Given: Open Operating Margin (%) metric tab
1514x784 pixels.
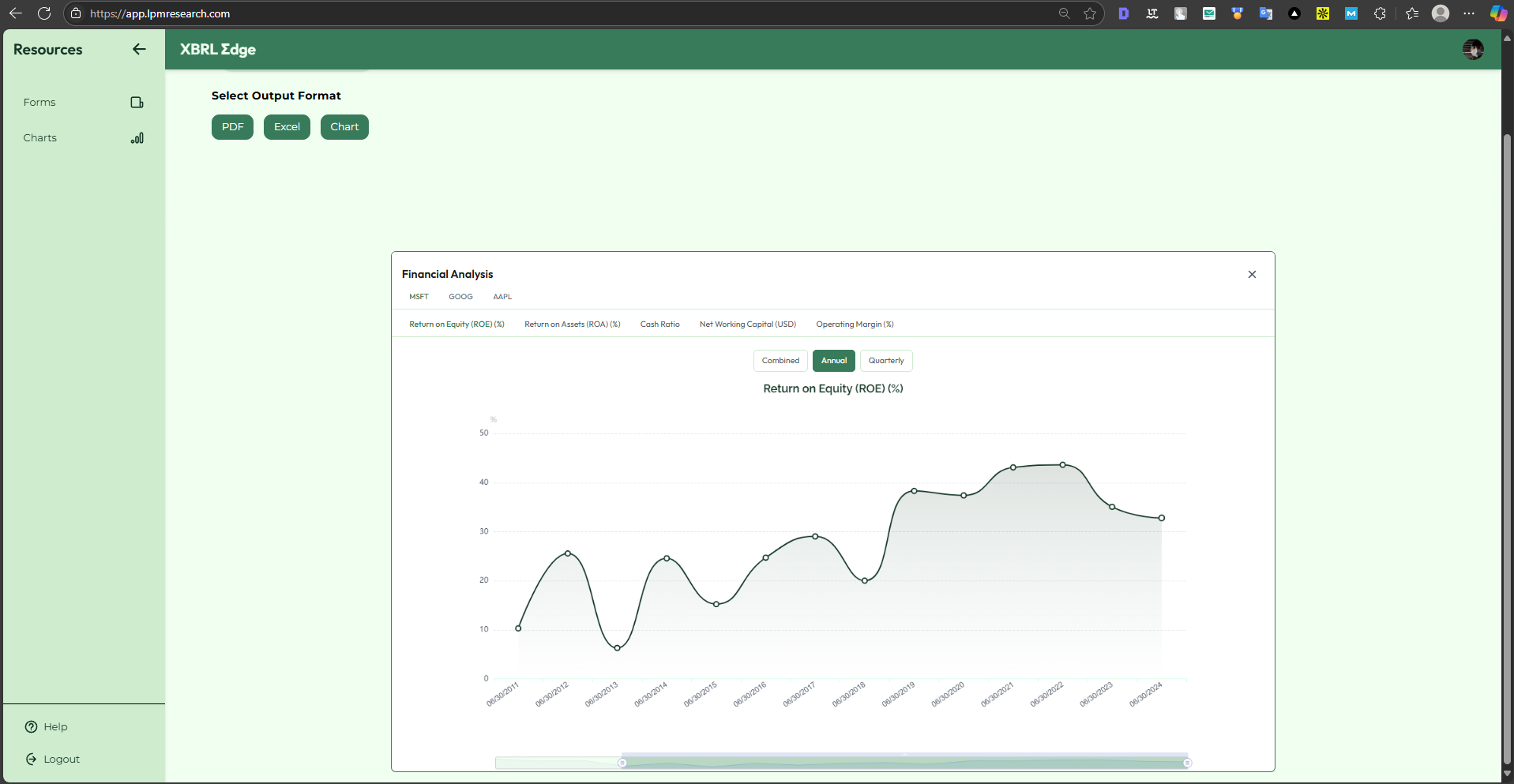Looking at the screenshot, I should click(855, 324).
